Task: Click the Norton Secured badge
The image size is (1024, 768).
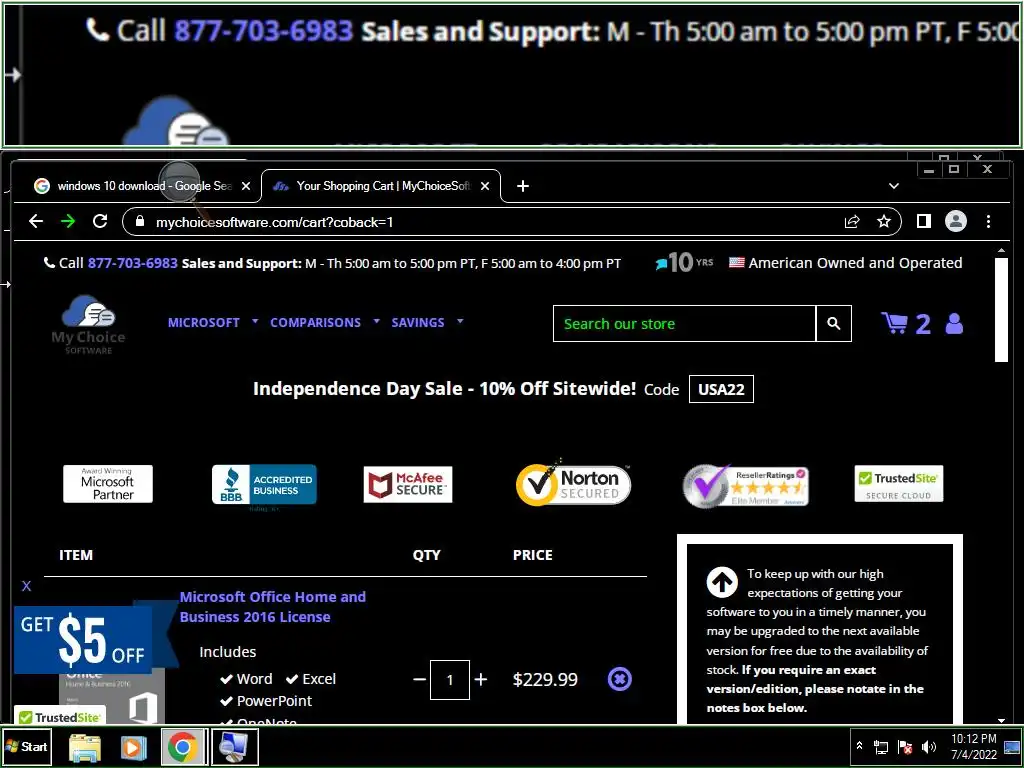Action: 573,485
